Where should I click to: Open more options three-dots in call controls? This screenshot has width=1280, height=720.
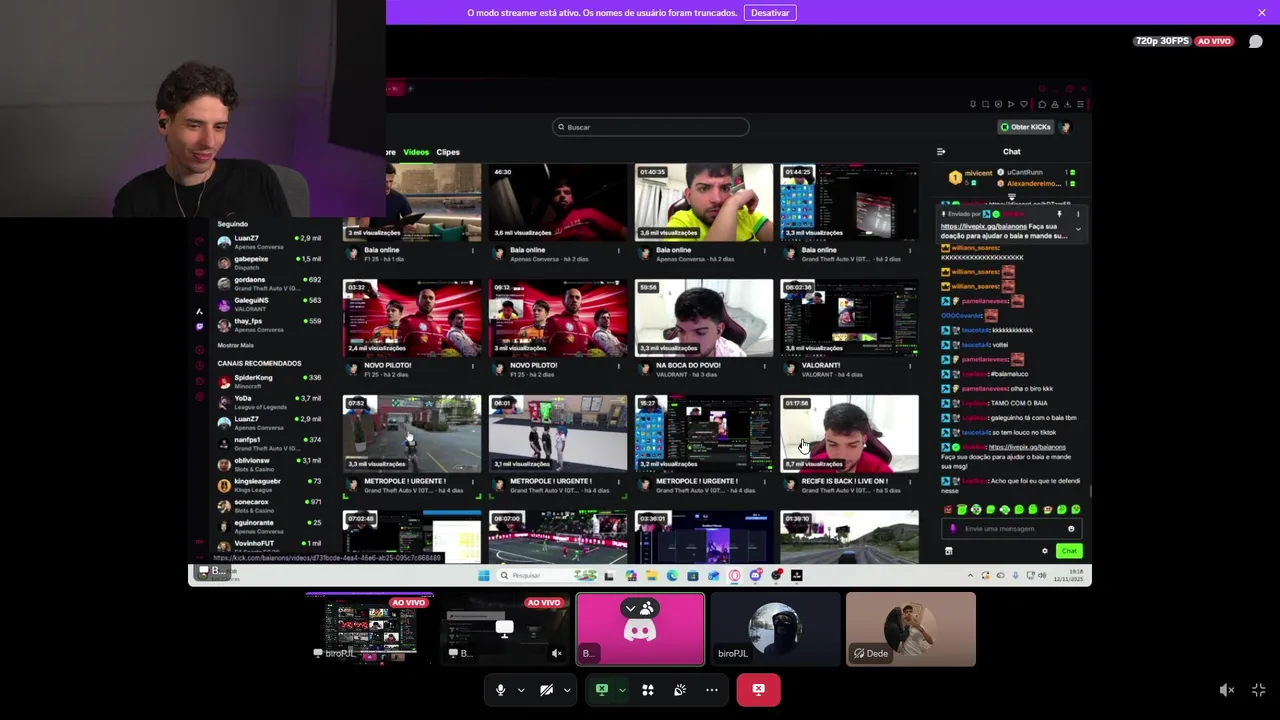tap(712, 690)
